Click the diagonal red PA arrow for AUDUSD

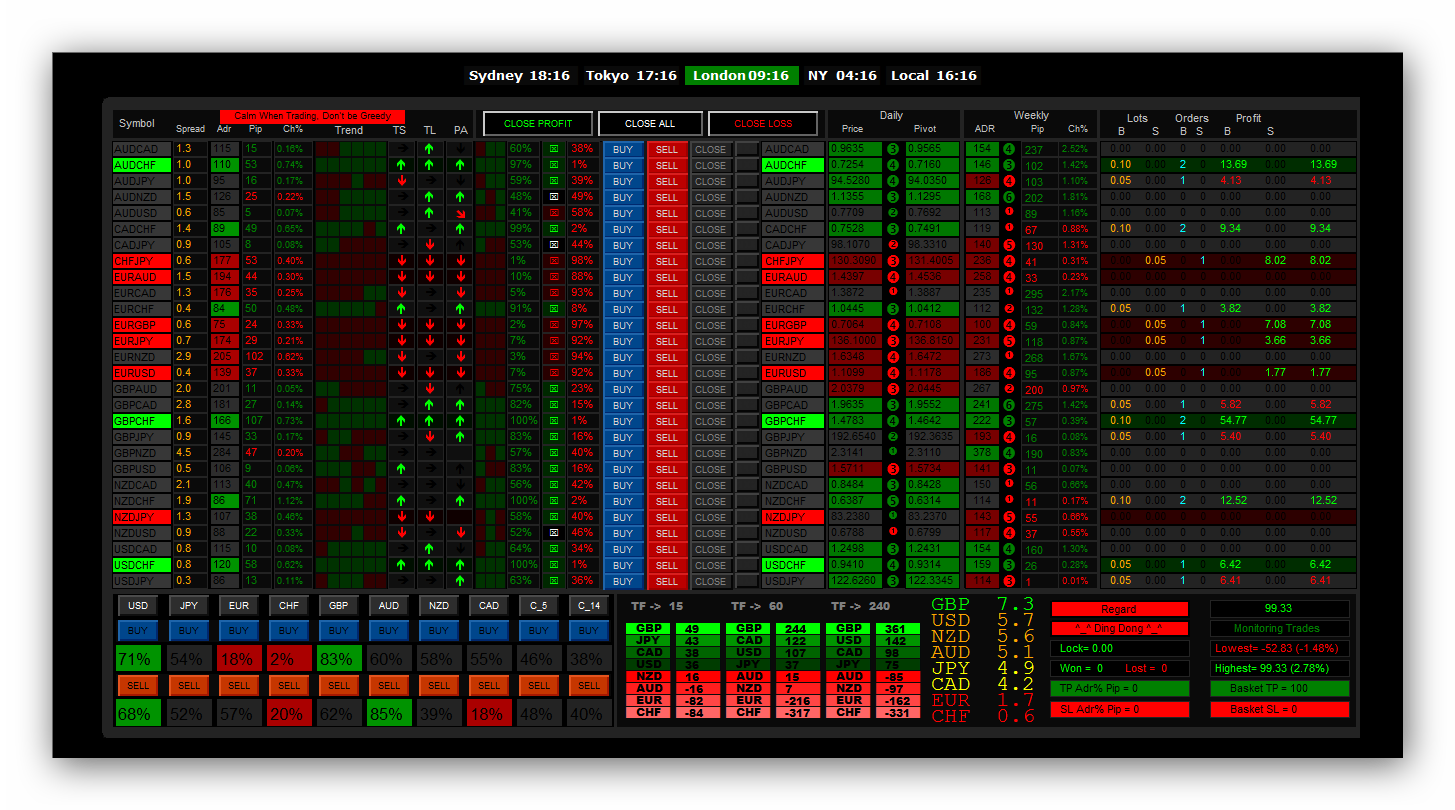click(460, 213)
